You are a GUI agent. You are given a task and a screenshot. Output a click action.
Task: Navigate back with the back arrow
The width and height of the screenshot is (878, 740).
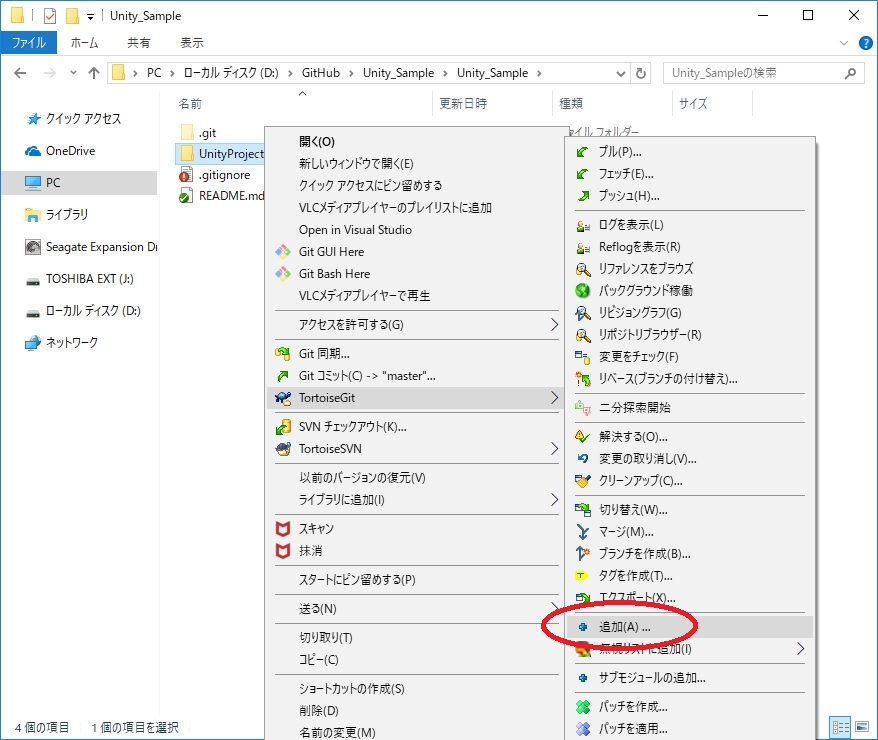(20, 72)
